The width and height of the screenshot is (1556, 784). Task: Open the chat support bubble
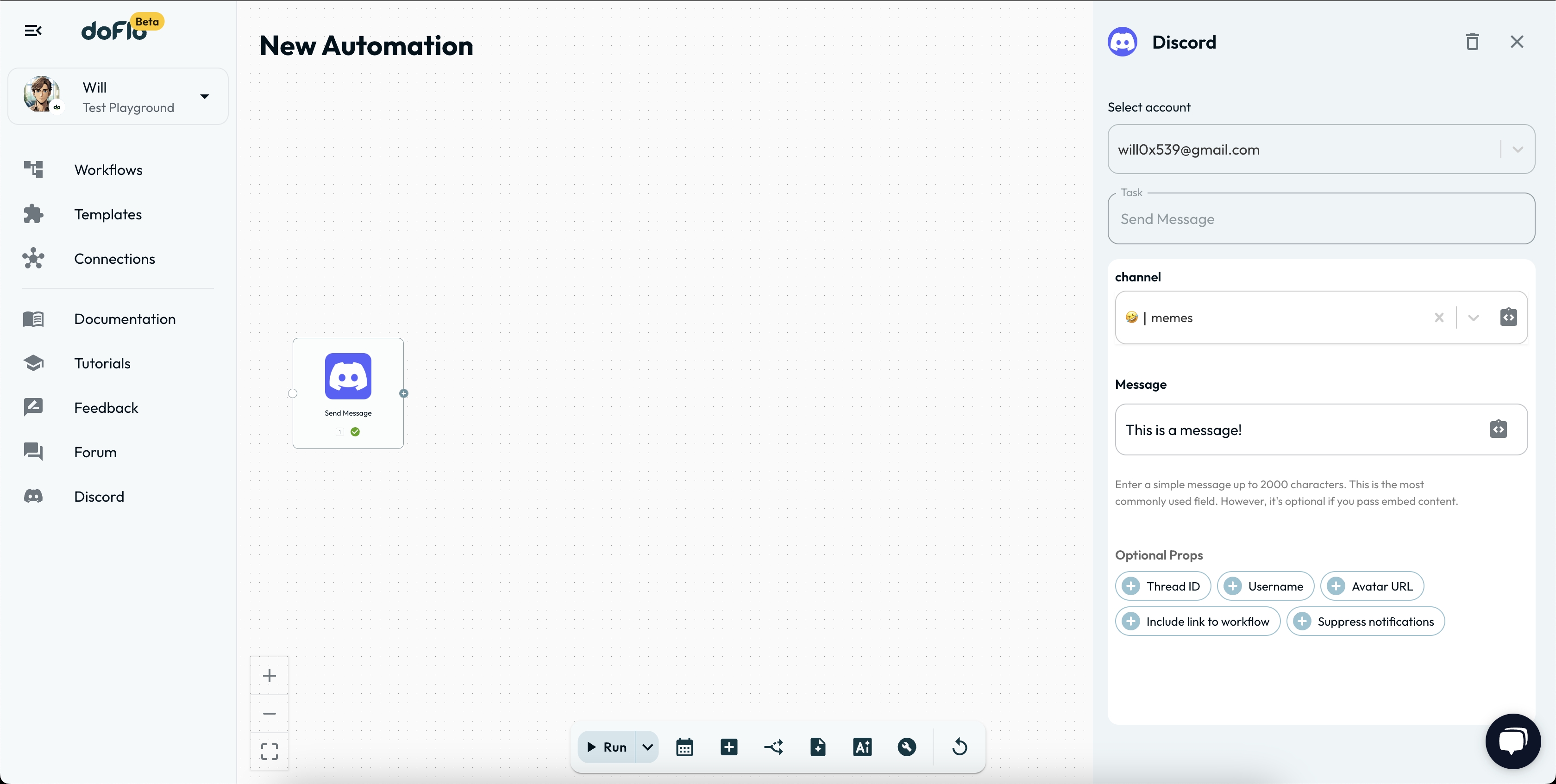[x=1512, y=740]
